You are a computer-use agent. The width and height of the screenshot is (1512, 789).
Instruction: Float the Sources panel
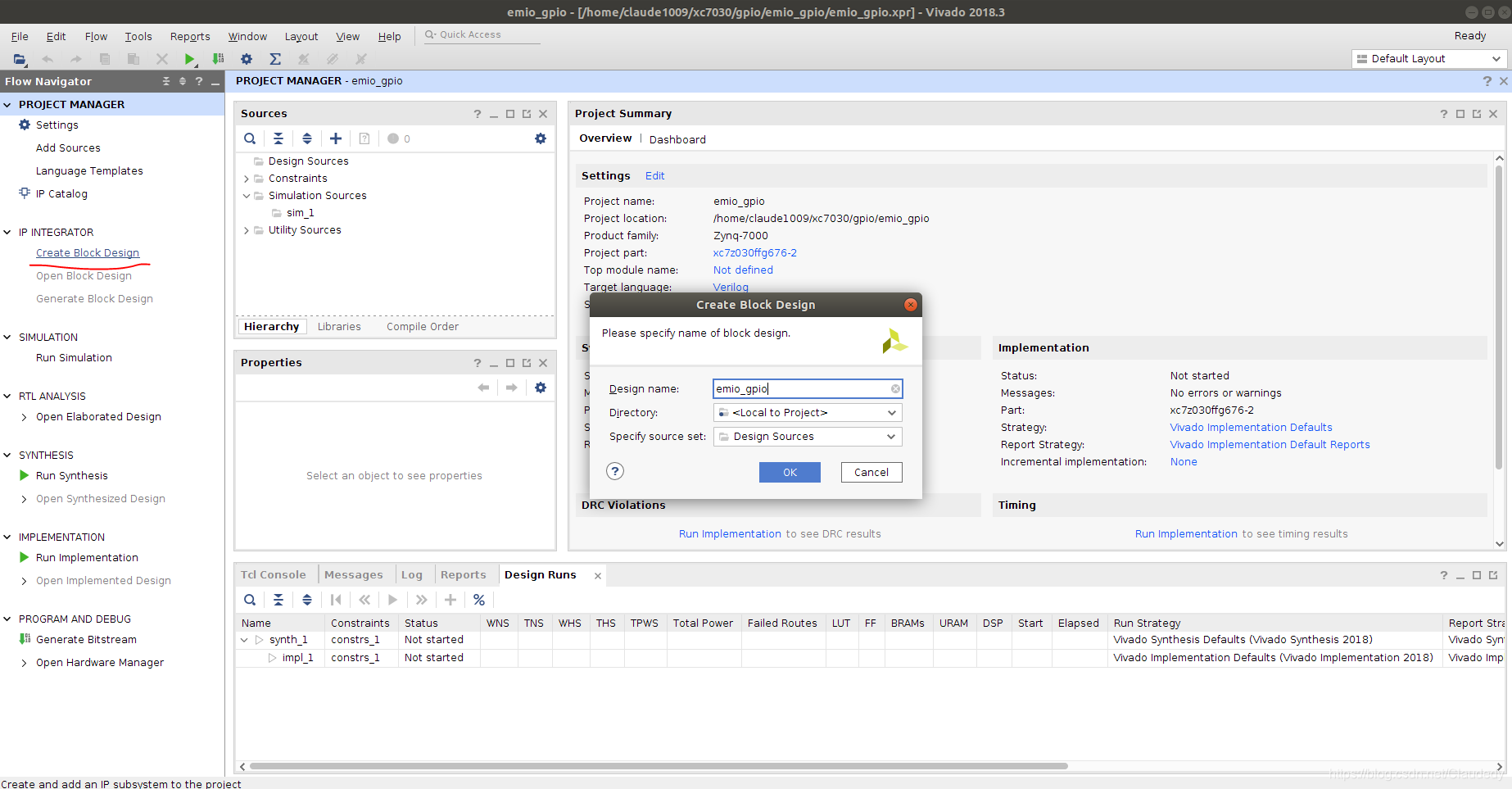(527, 114)
